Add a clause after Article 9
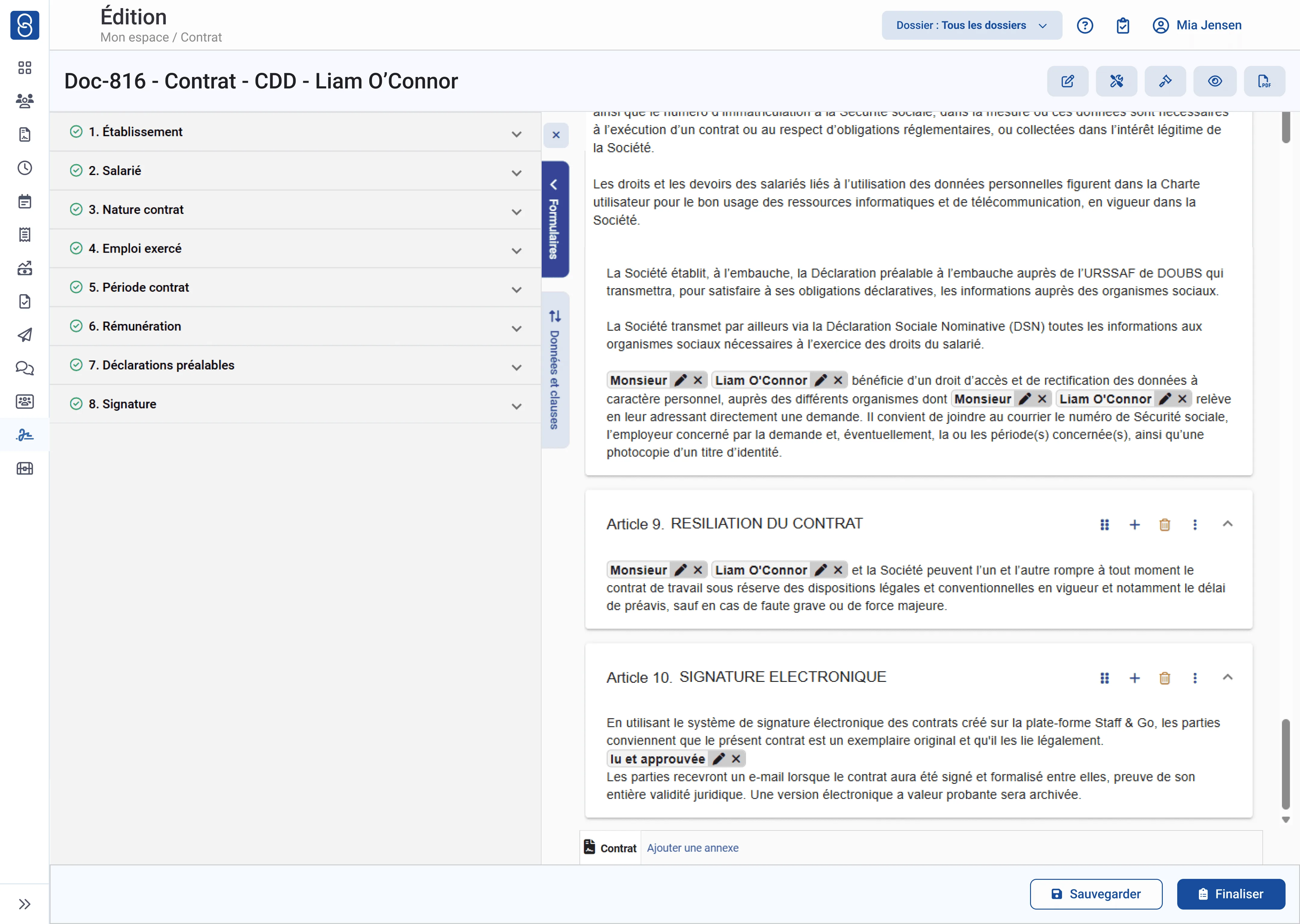 click(x=1135, y=525)
